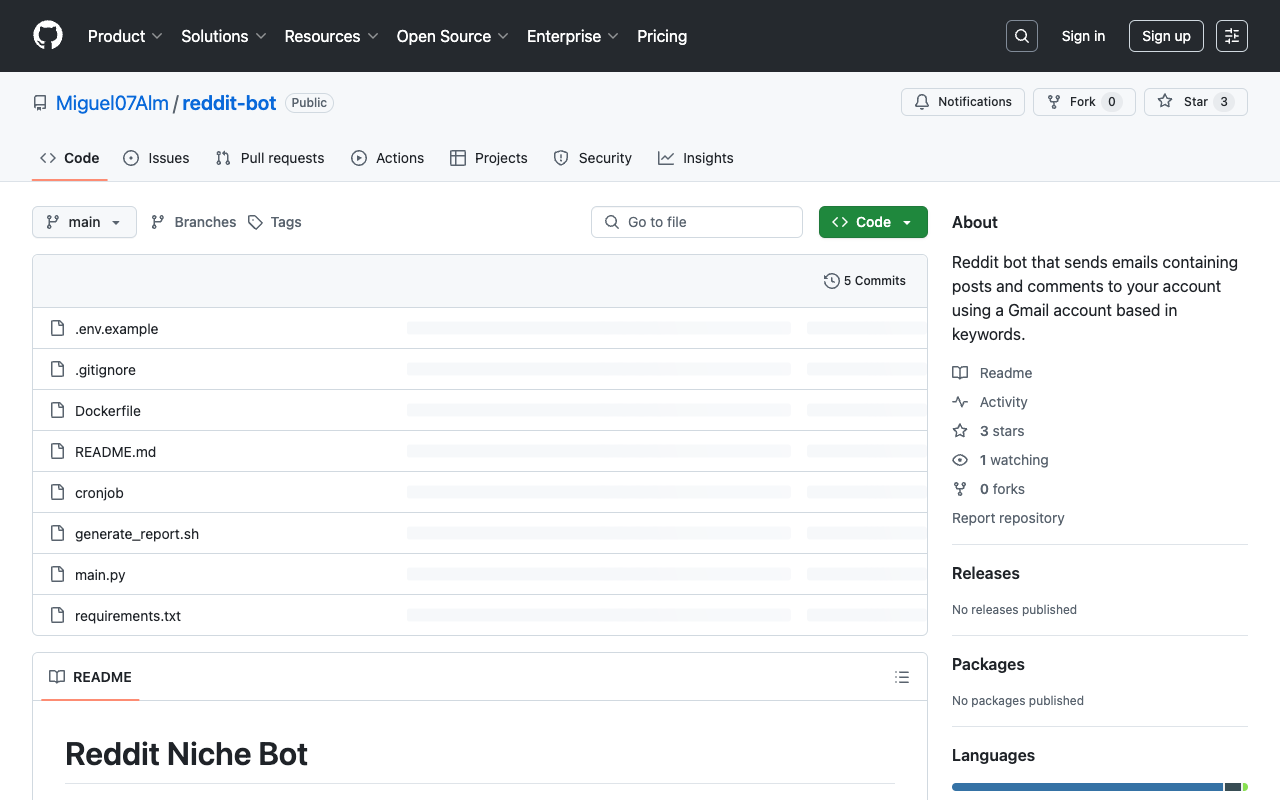The height and width of the screenshot is (800, 1280).
Task: Click Report repository link
Action: (x=1008, y=518)
